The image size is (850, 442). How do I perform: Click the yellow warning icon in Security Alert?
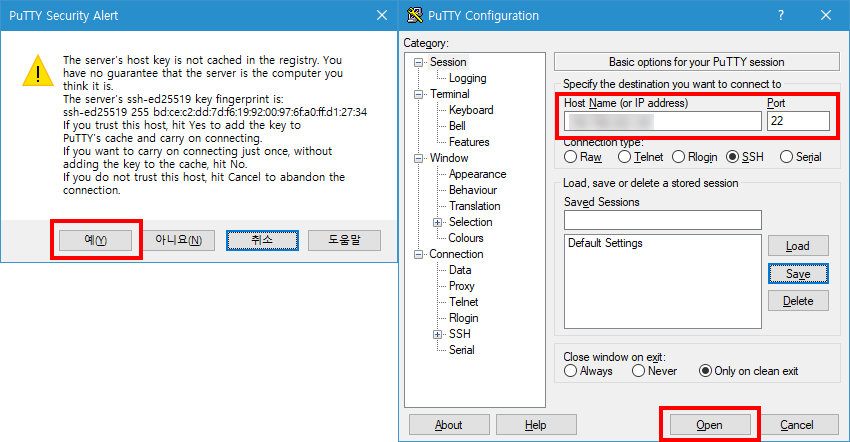tap(38, 71)
